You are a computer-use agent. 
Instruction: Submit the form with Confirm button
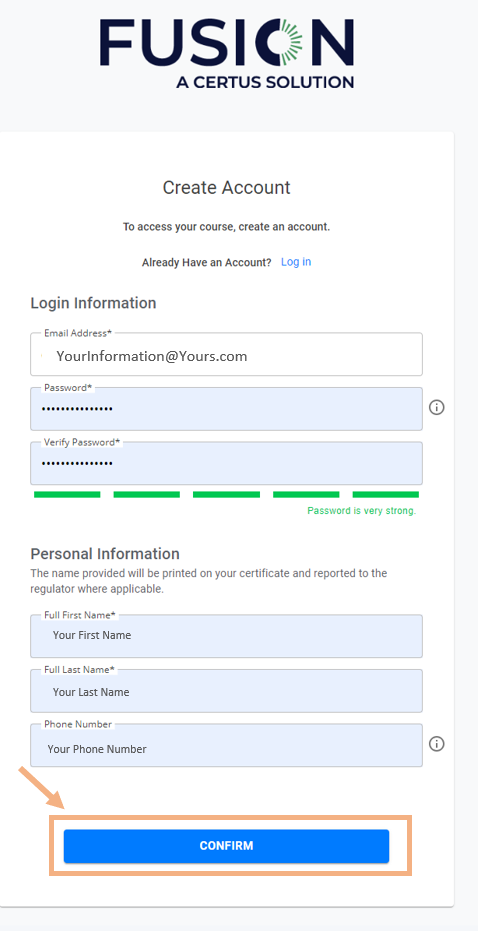click(226, 846)
